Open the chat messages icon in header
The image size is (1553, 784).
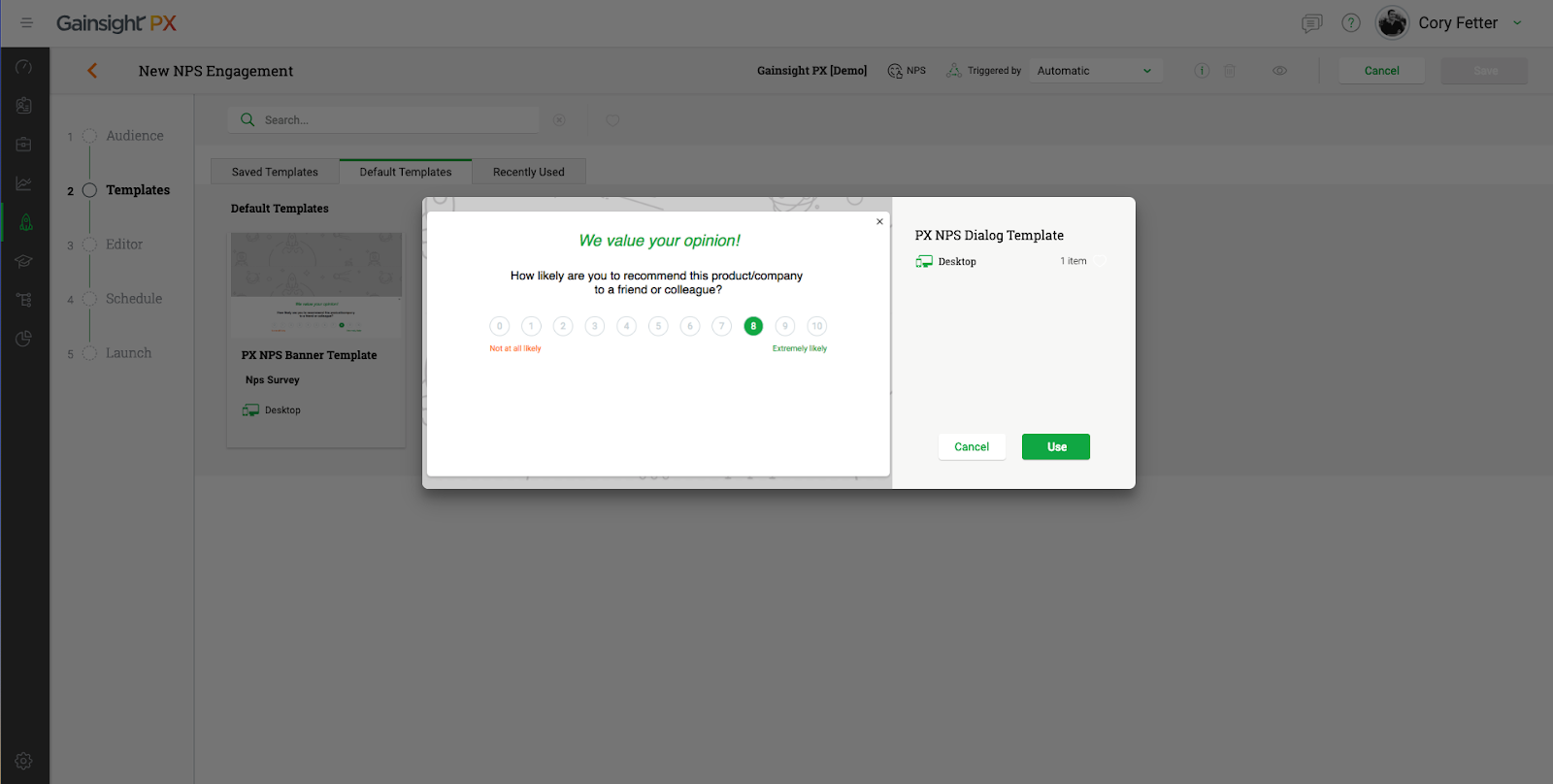(1311, 22)
